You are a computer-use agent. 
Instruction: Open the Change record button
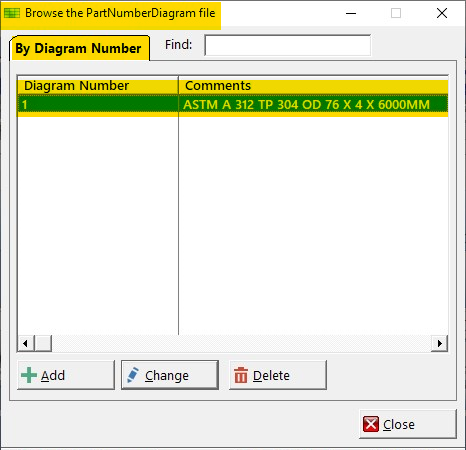click(170, 375)
